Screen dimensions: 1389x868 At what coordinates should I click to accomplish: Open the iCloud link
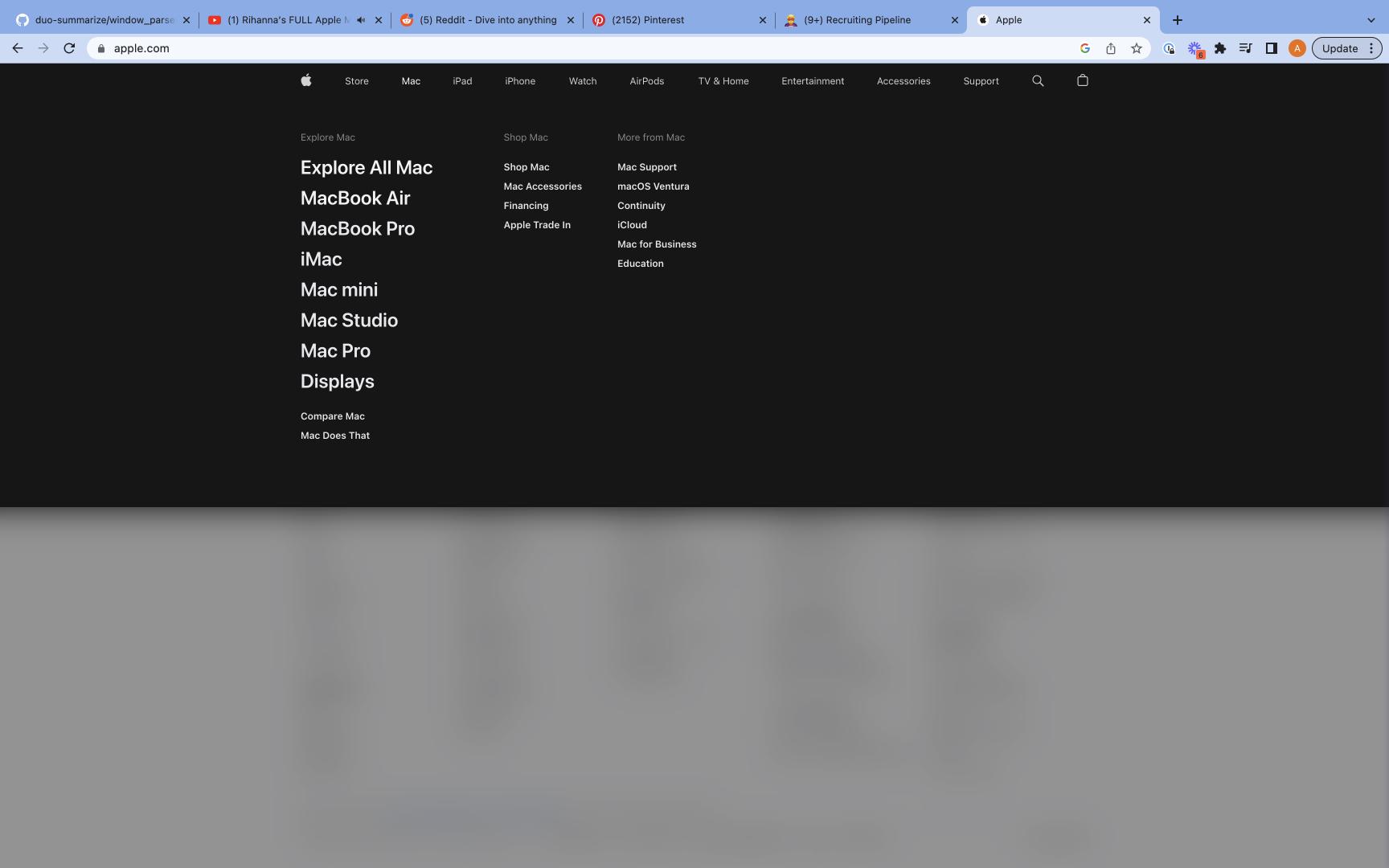pyautogui.click(x=632, y=225)
